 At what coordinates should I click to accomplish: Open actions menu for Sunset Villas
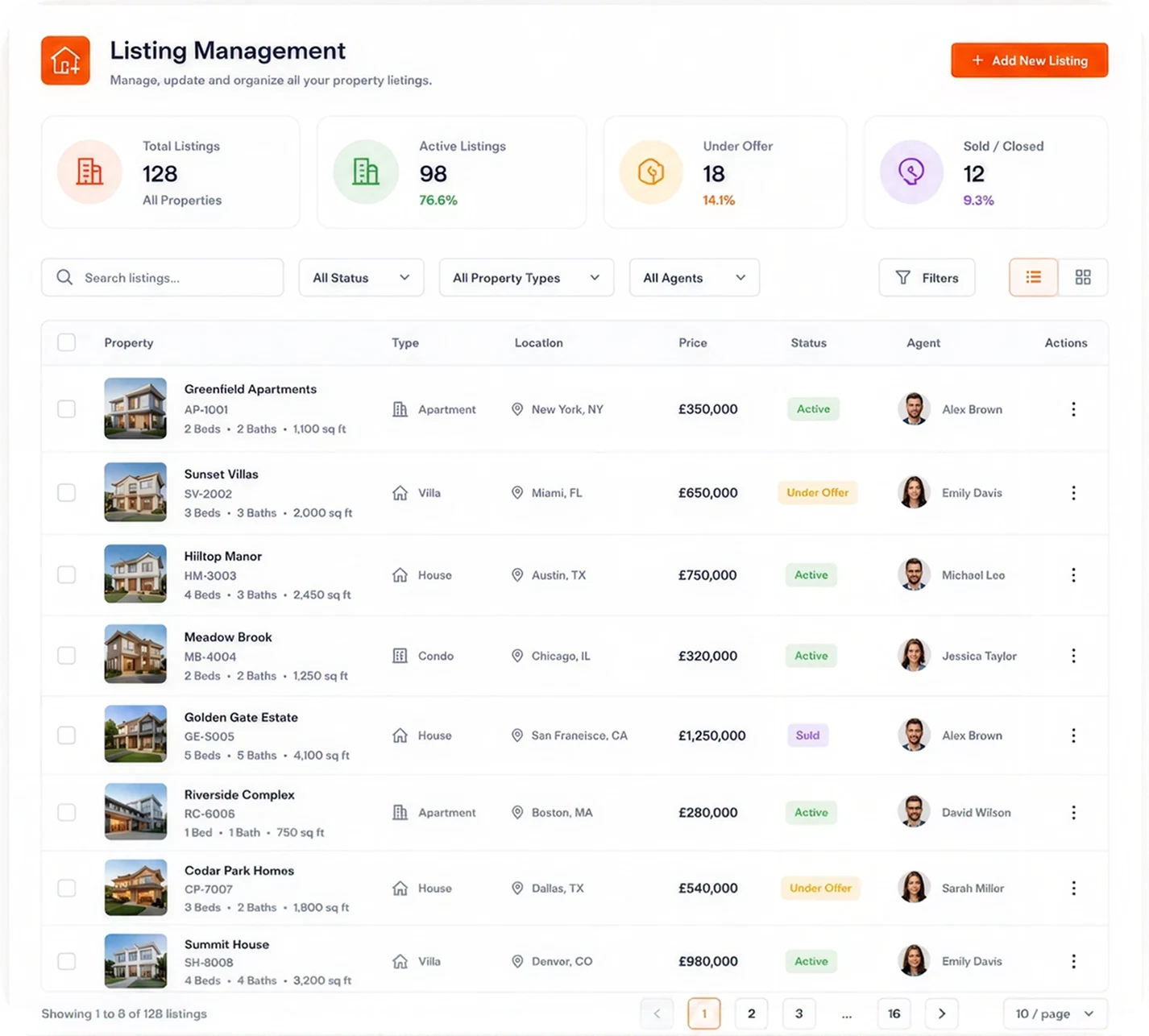pos(1073,493)
